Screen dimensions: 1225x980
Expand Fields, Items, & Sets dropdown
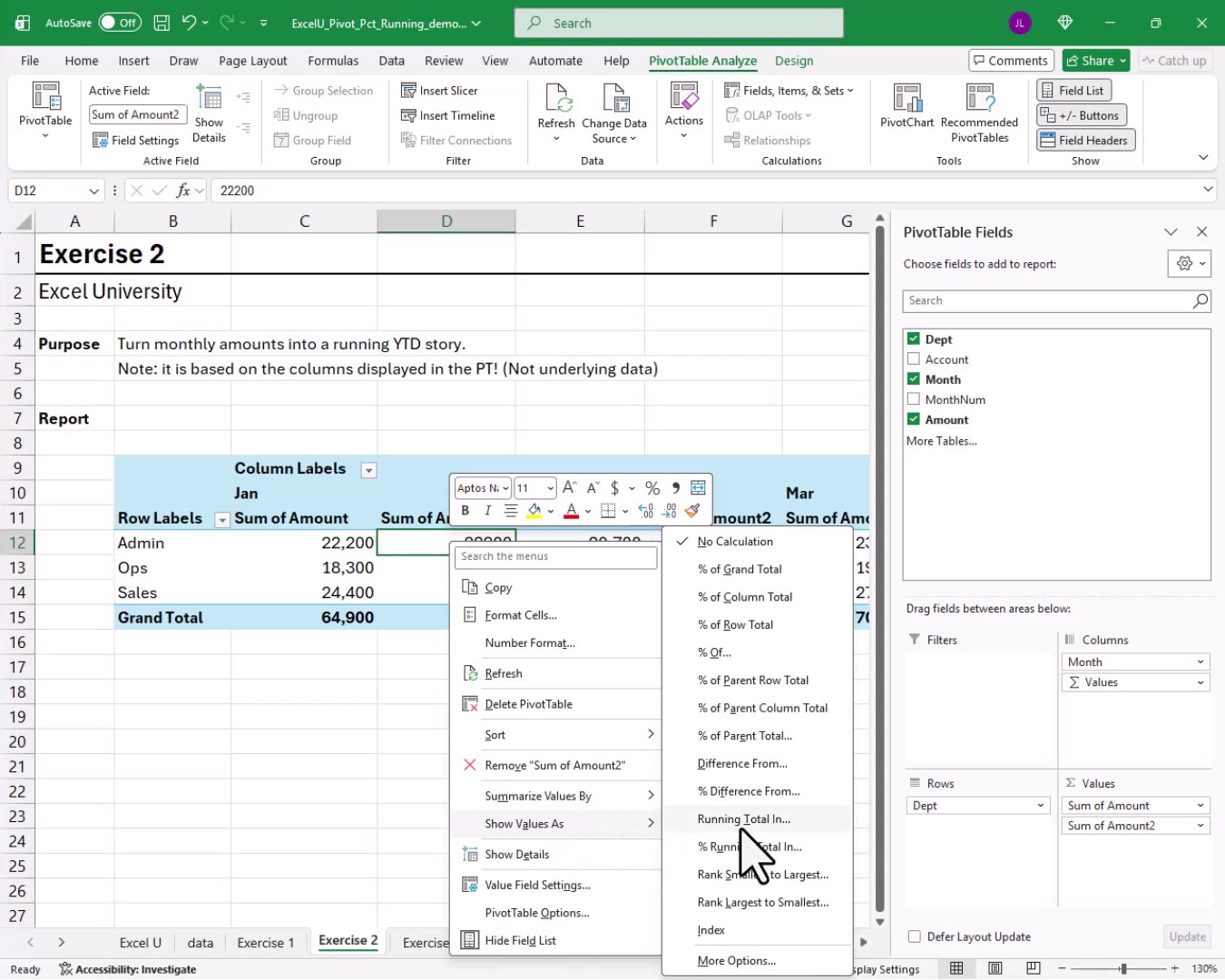[x=789, y=91]
